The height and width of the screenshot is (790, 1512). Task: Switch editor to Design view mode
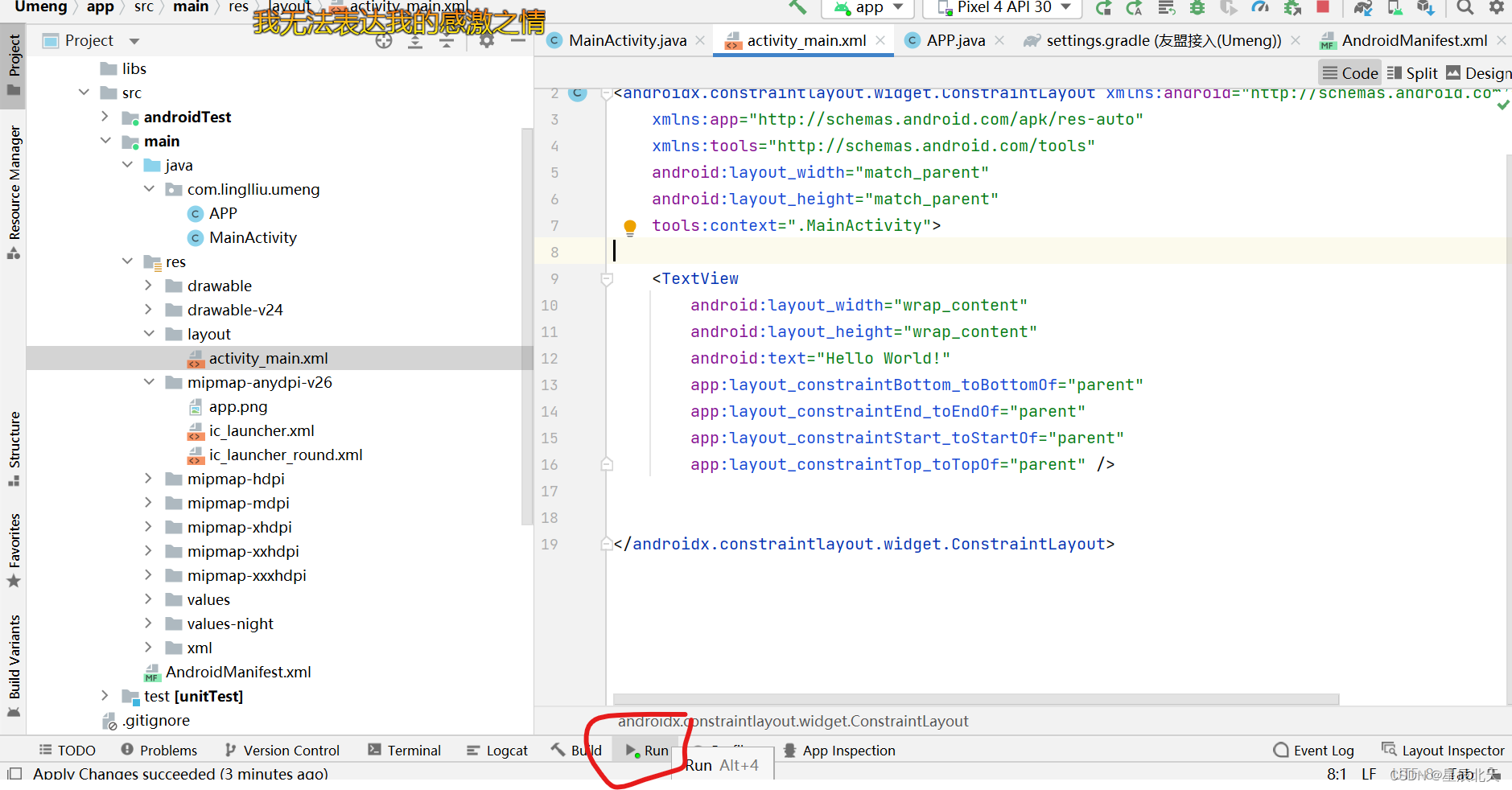[1479, 73]
